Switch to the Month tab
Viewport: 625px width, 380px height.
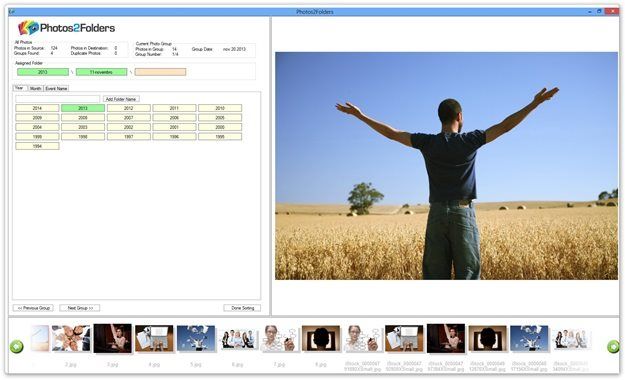point(35,88)
